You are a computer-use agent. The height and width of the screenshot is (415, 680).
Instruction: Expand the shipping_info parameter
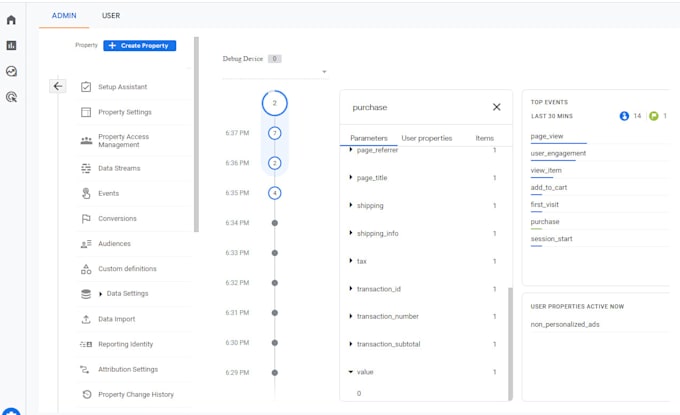[350, 233]
